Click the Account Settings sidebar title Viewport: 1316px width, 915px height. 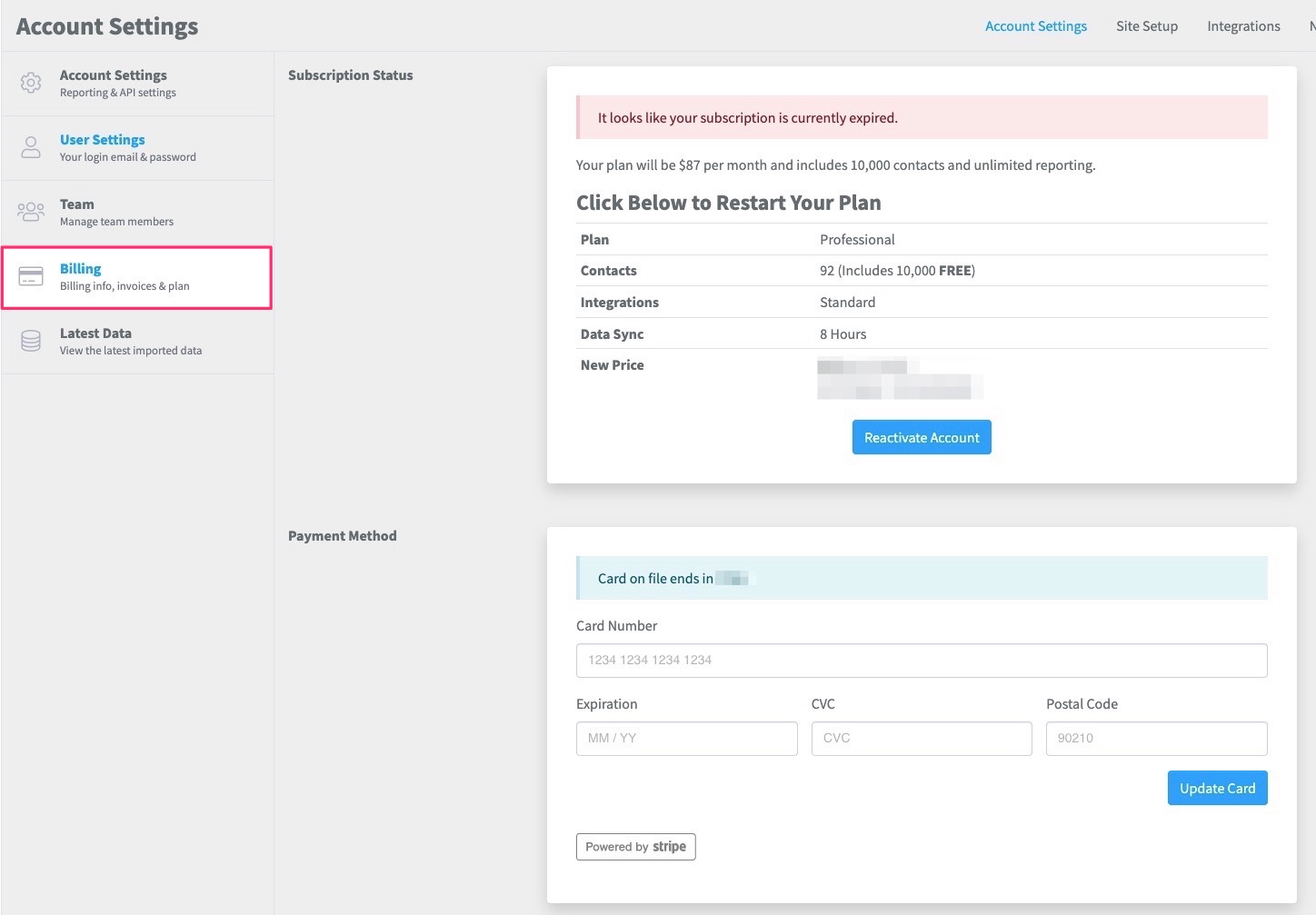tap(114, 75)
